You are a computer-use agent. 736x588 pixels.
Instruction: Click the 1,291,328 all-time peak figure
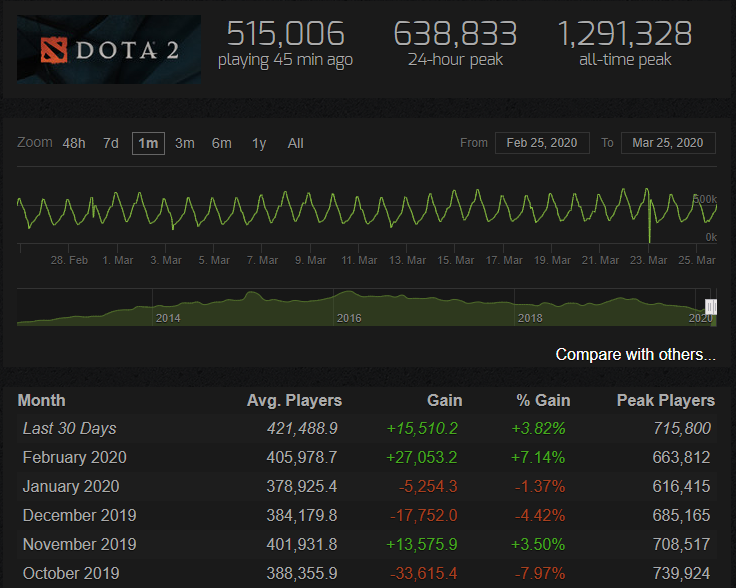click(625, 34)
